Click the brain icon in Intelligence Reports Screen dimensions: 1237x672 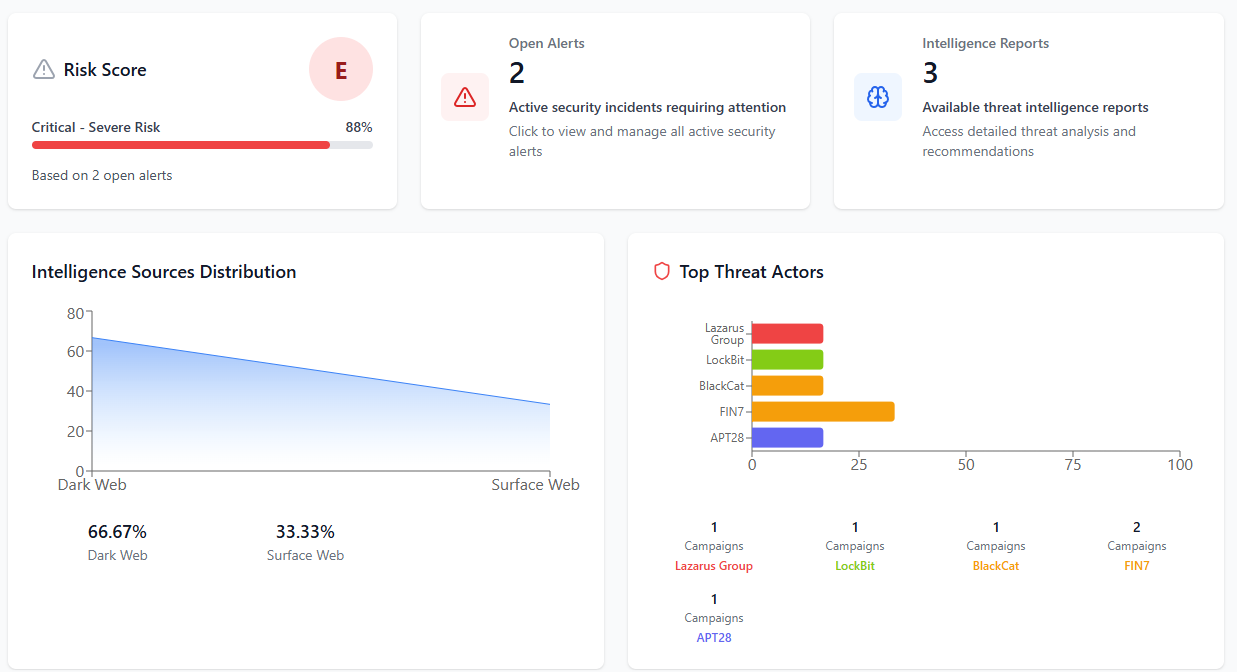(x=878, y=97)
